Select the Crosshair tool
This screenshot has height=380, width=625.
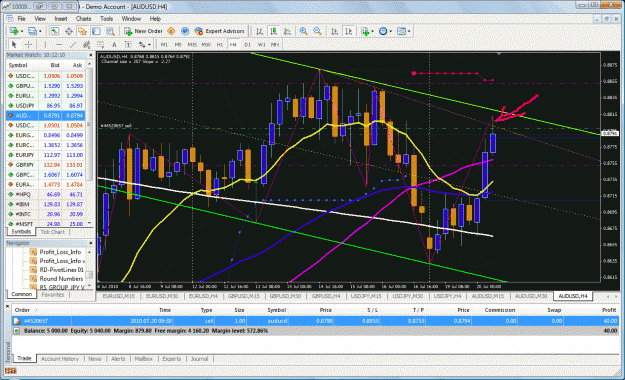[x=28, y=44]
